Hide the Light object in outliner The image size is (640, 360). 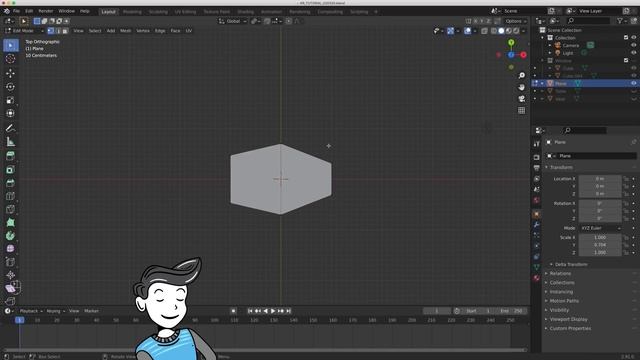pos(633,53)
